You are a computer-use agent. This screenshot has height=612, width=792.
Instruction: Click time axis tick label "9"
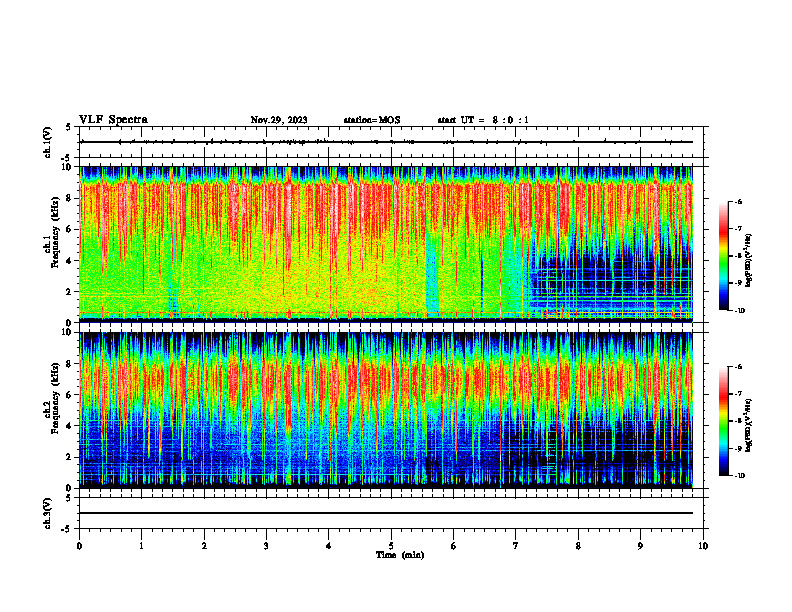640,546
